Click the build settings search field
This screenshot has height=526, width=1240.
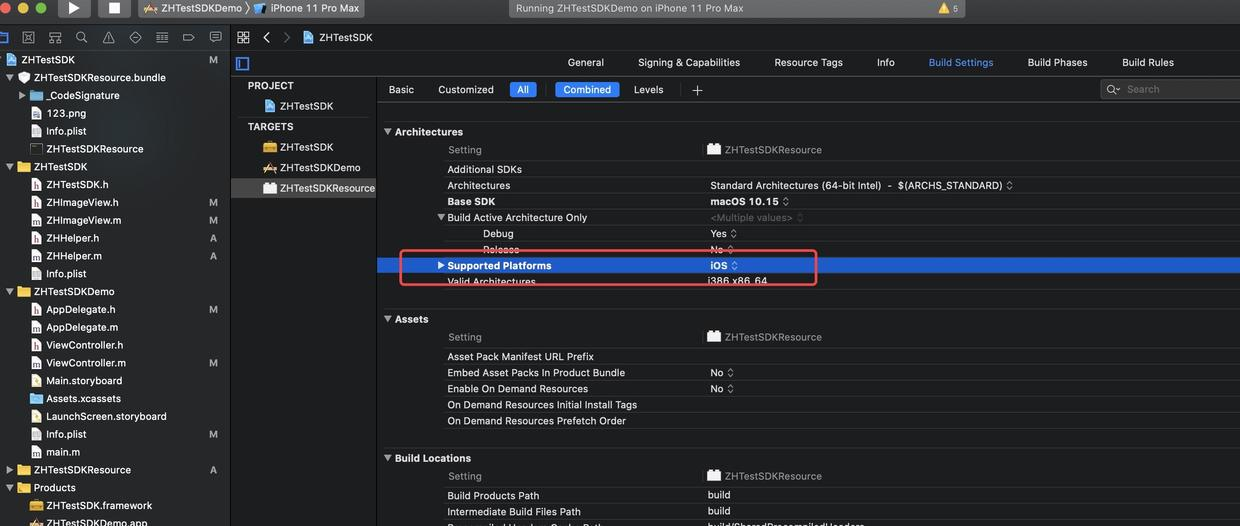[1172, 89]
